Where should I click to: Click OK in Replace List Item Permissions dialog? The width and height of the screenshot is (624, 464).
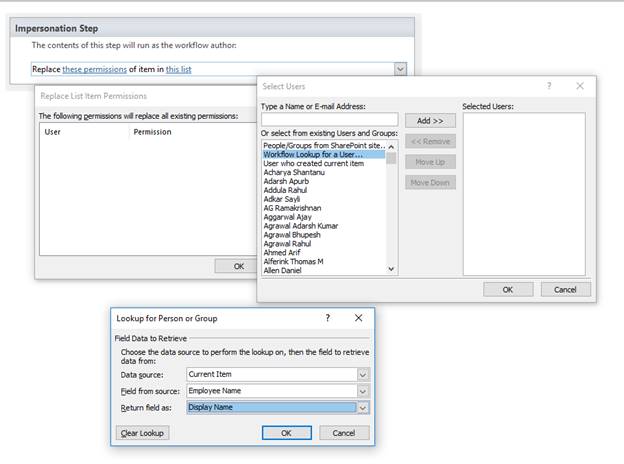238,266
